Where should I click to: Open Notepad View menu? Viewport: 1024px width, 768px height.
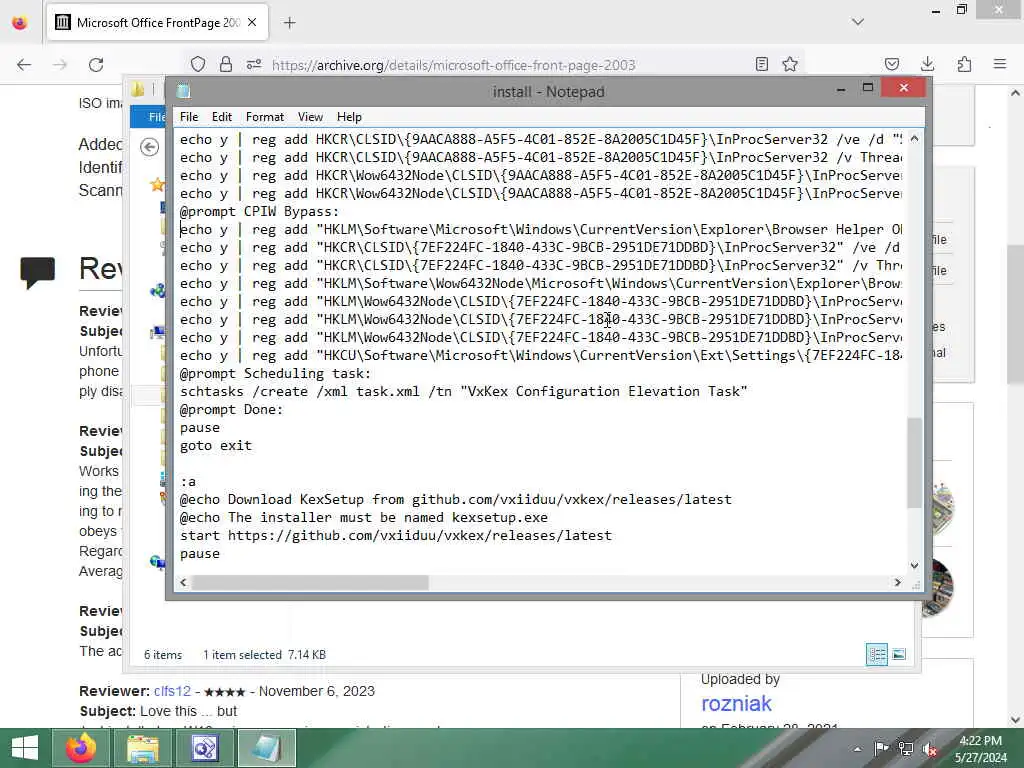click(310, 117)
